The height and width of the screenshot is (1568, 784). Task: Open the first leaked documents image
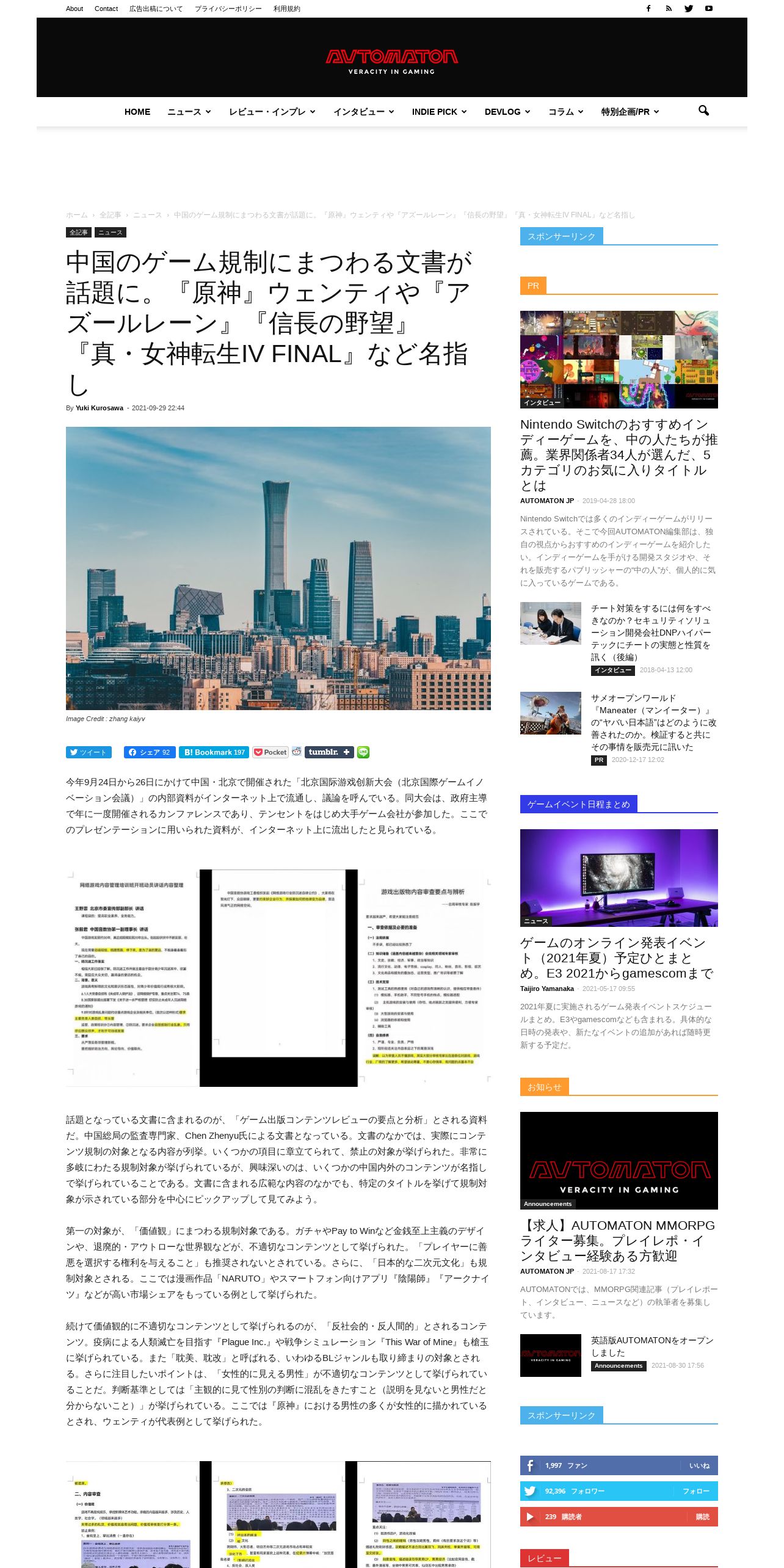click(x=278, y=978)
